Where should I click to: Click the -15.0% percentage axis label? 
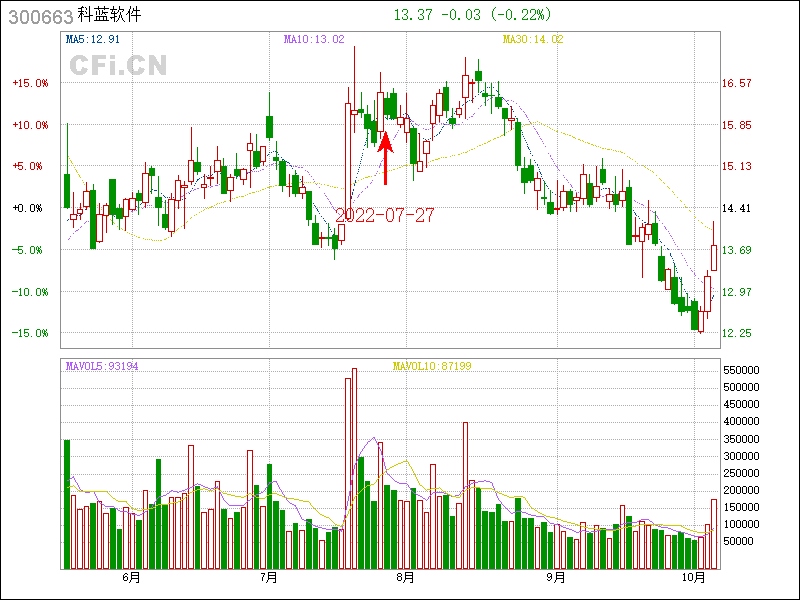pyautogui.click(x=30, y=333)
